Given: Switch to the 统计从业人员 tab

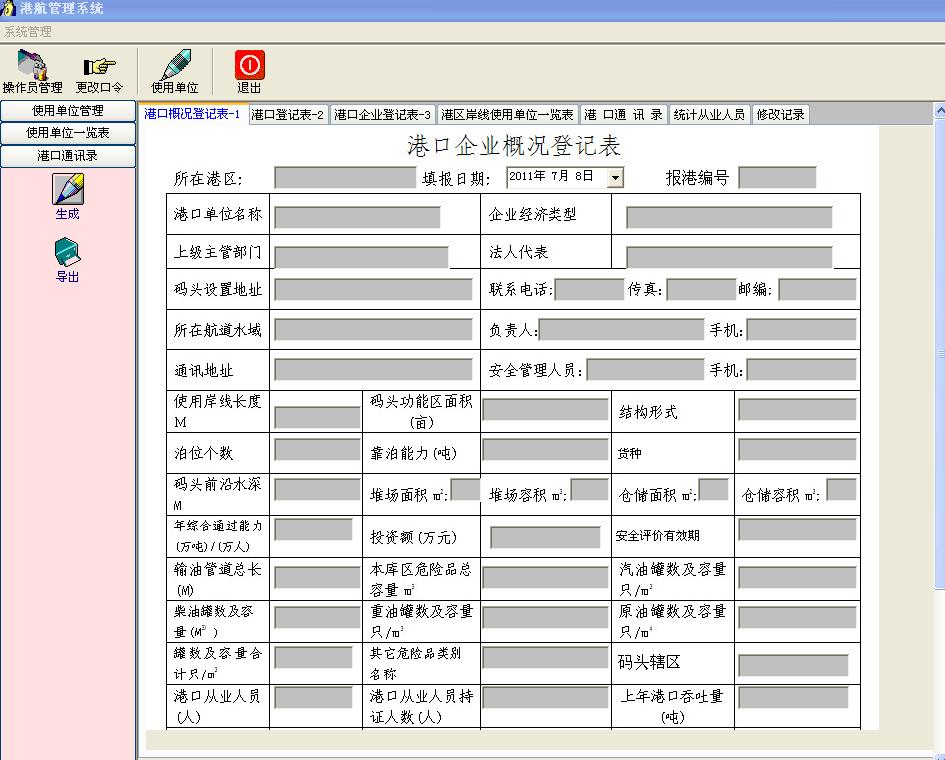Looking at the screenshot, I should click(x=709, y=115).
